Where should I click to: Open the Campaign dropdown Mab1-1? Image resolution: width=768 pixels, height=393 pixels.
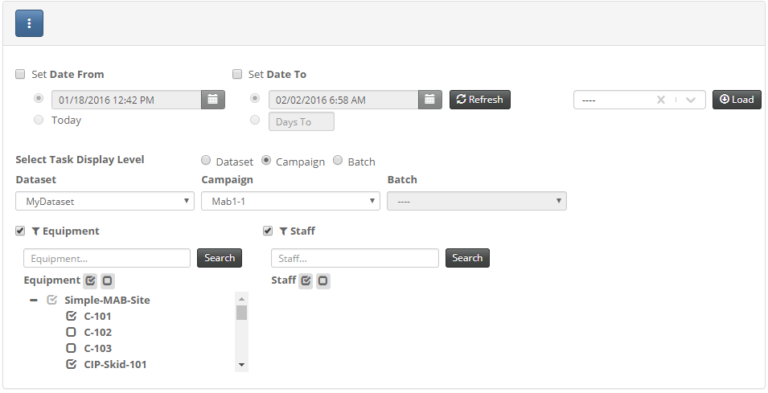tap(290, 201)
